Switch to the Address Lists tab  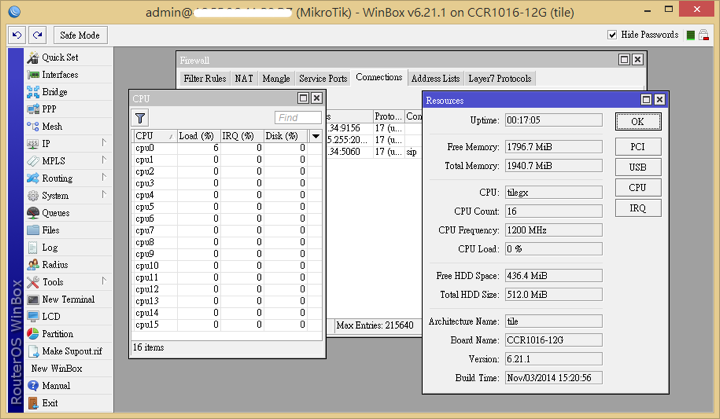point(435,79)
